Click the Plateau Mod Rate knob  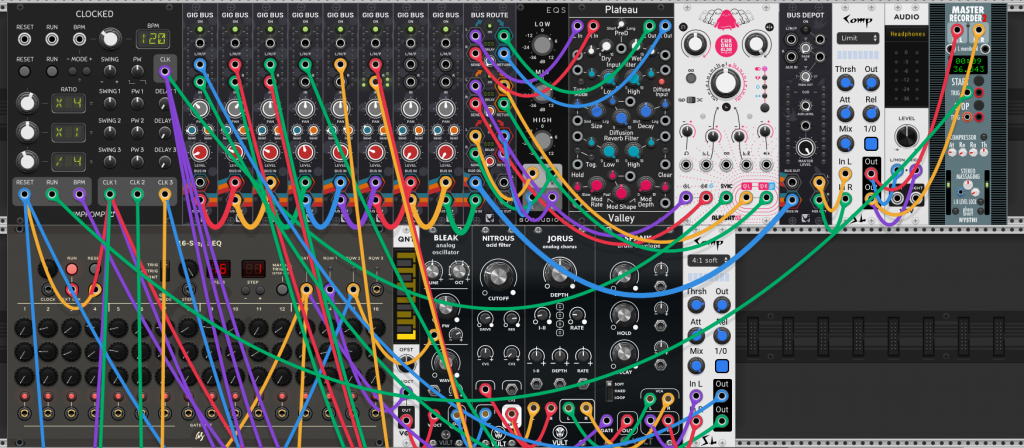coord(596,184)
